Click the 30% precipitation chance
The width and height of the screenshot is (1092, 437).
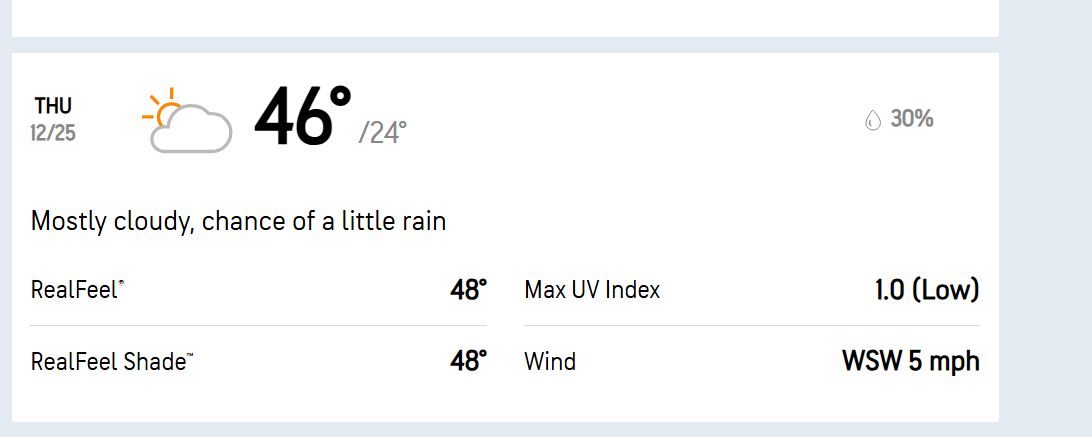click(911, 119)
